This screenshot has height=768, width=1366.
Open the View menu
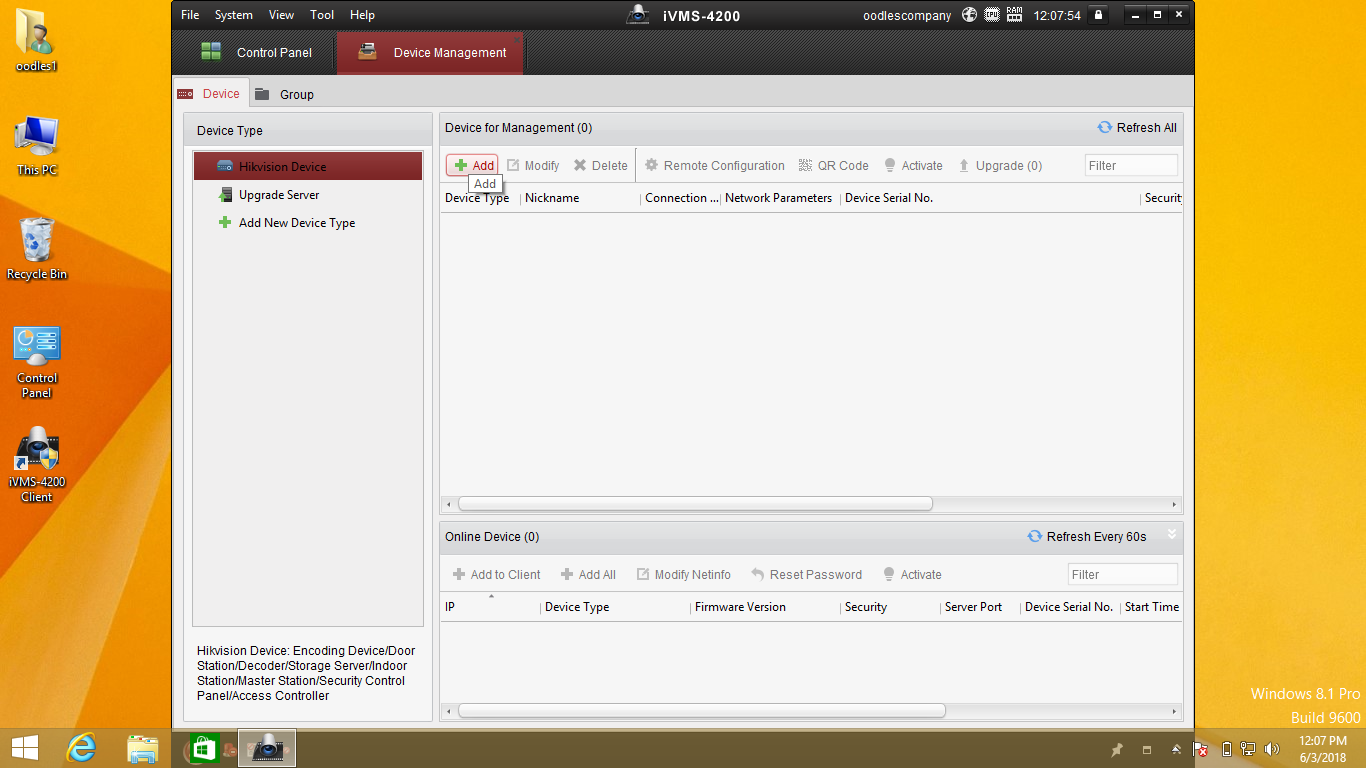coord(281,15)
